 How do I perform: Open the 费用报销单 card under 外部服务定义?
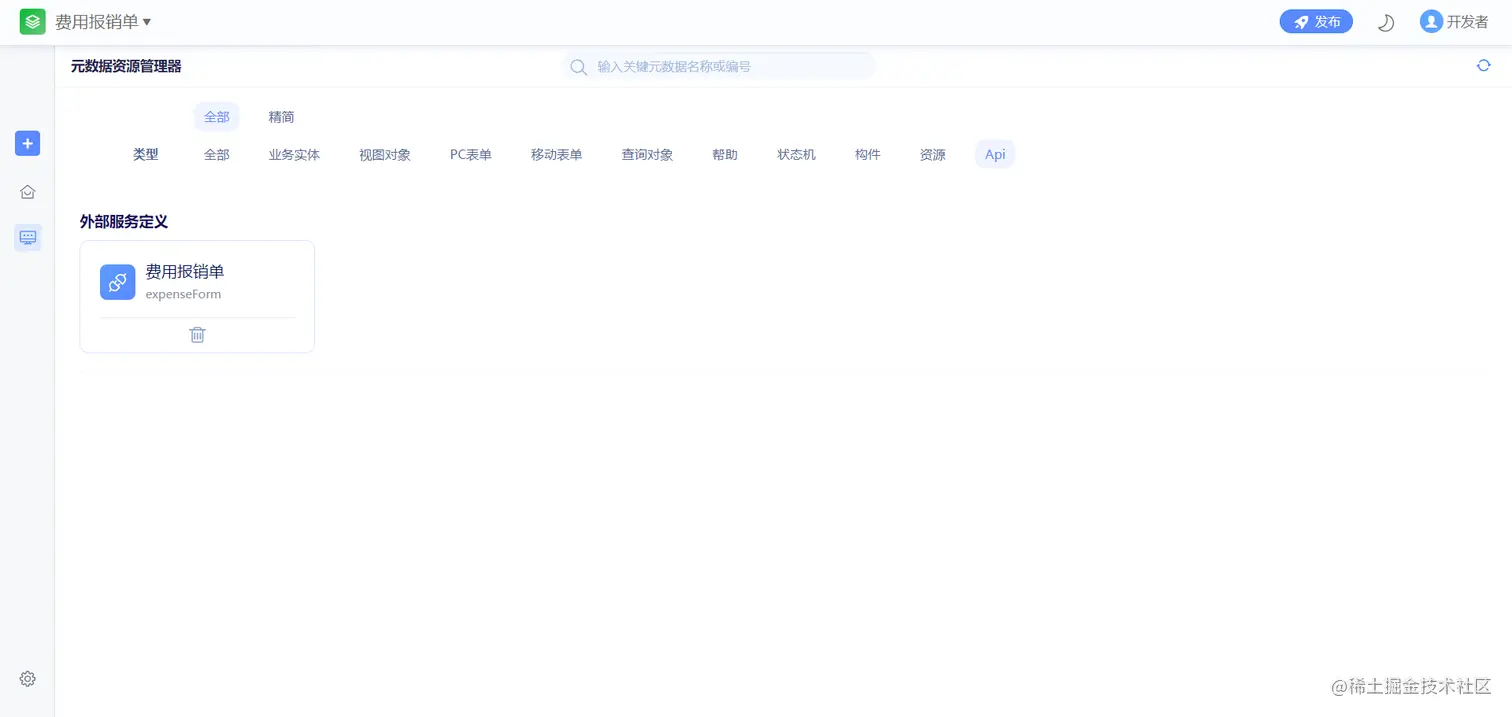click(x=185, y=271)
